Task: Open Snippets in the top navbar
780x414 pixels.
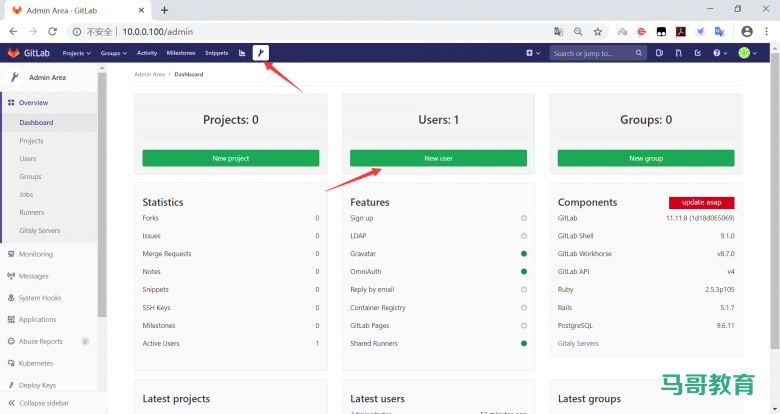Action: coord(216,53)
